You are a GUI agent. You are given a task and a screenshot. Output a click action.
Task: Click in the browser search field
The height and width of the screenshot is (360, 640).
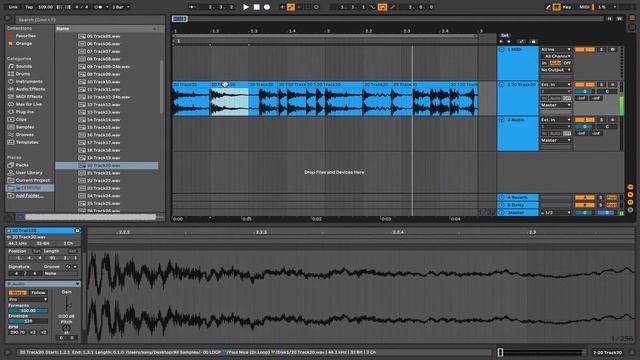89,19
